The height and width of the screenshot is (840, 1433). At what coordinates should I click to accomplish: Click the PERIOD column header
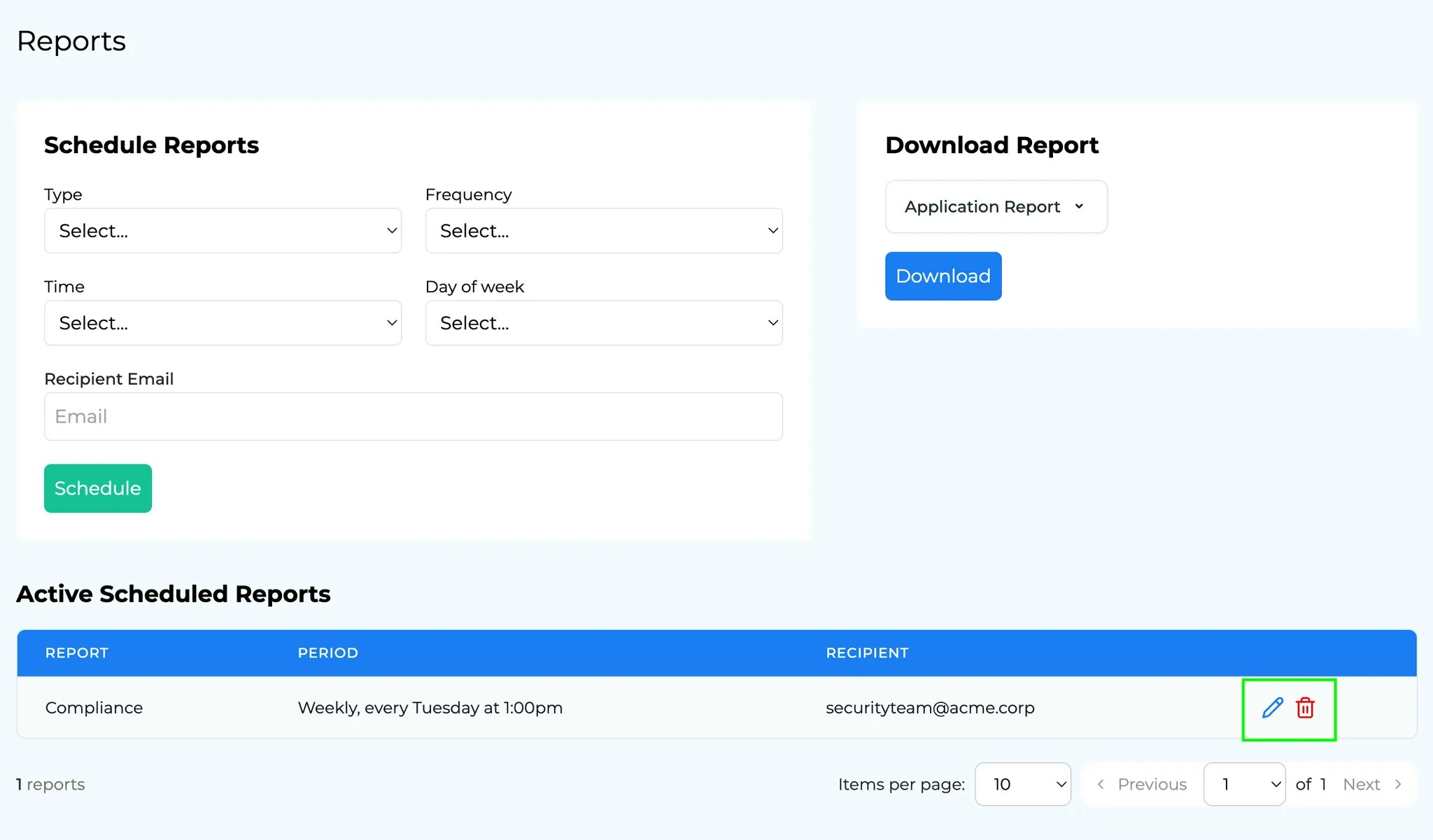click(x=327, y=653)
